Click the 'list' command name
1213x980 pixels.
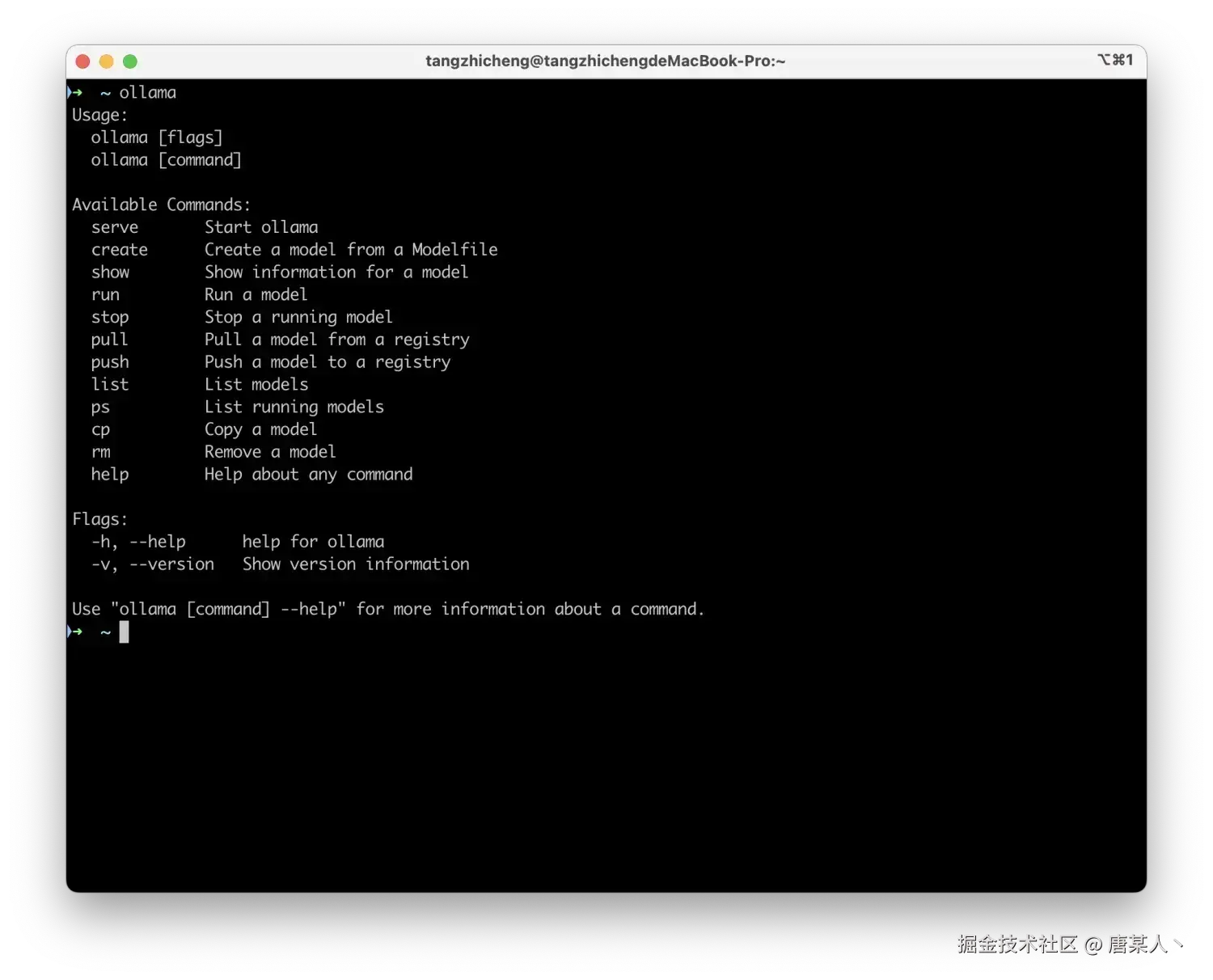110,385
